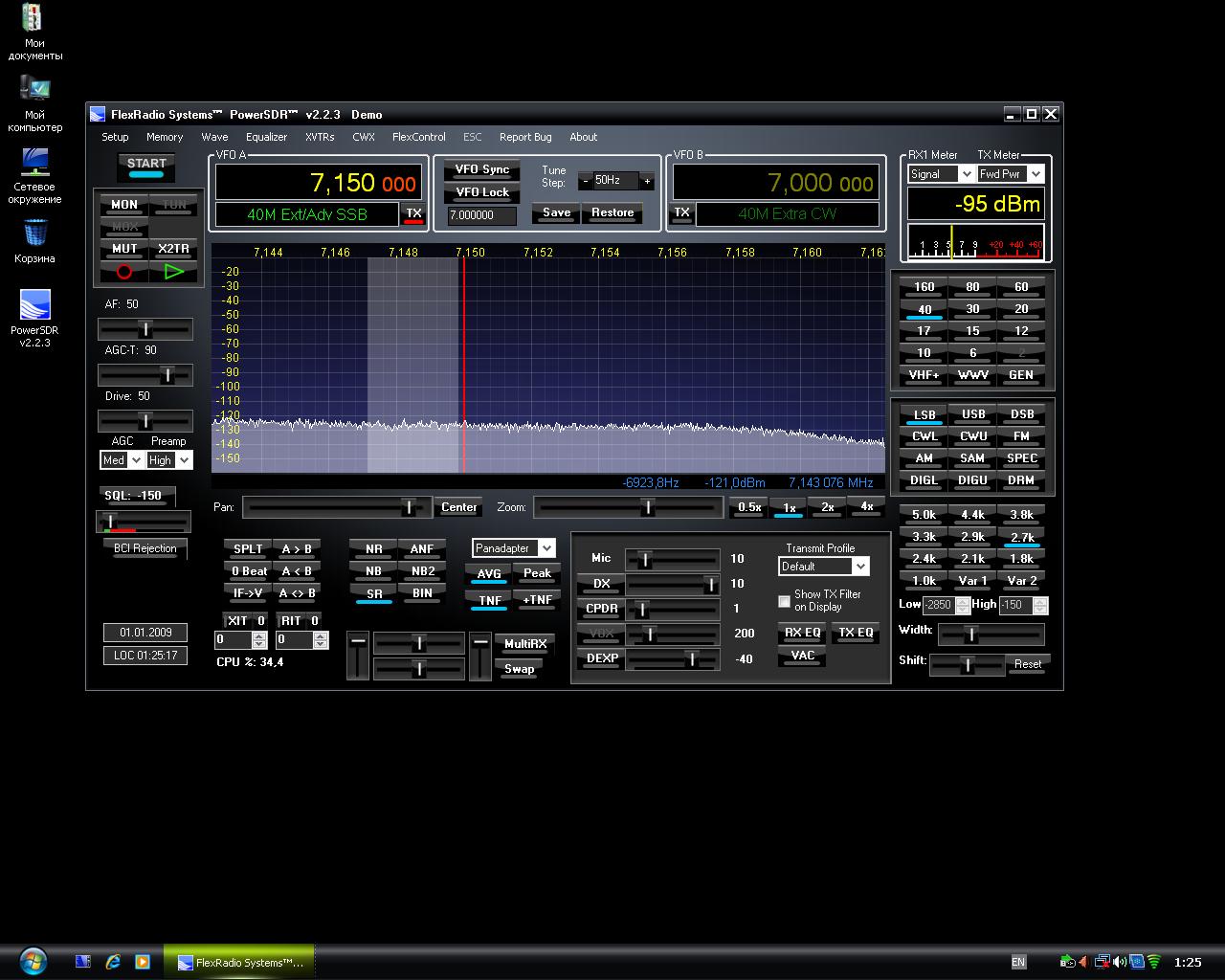Select USB mode button
The height and width of the screenshot is (980, 1225).
coord(973,414)
